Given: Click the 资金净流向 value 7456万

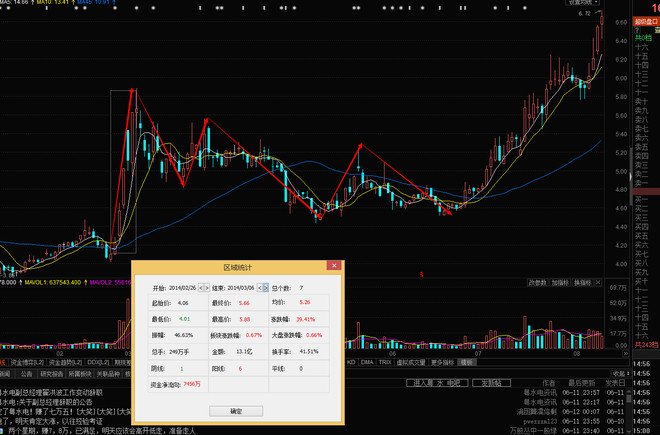Looking at the screenshot, I should point(192,384).
